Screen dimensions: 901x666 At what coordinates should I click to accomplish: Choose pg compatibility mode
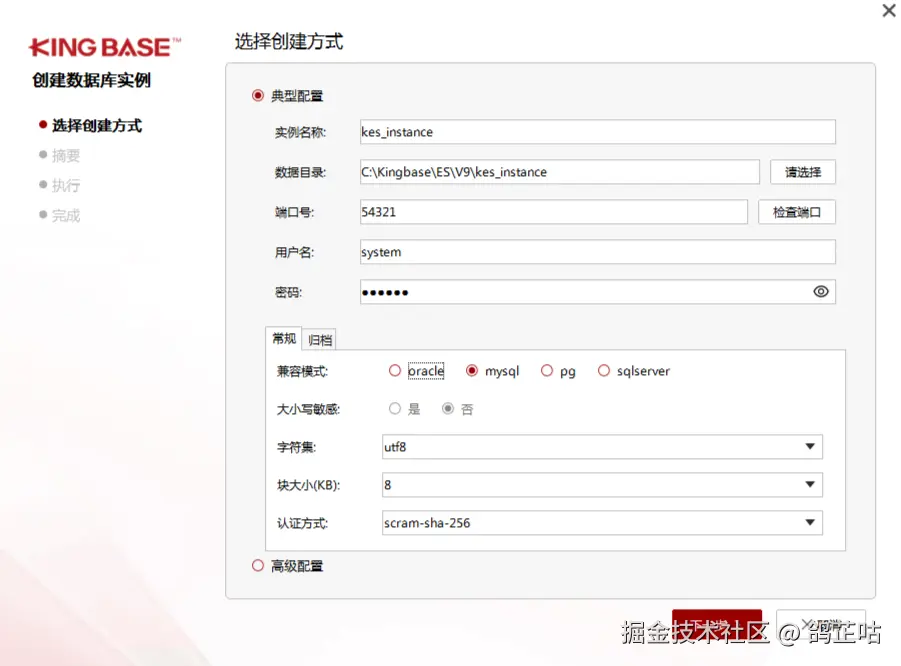546,371
